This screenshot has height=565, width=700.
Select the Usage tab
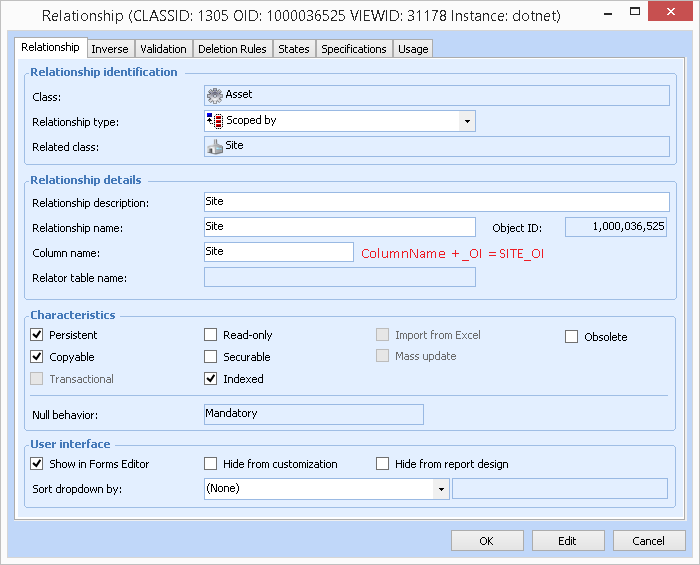coord(412,49)
